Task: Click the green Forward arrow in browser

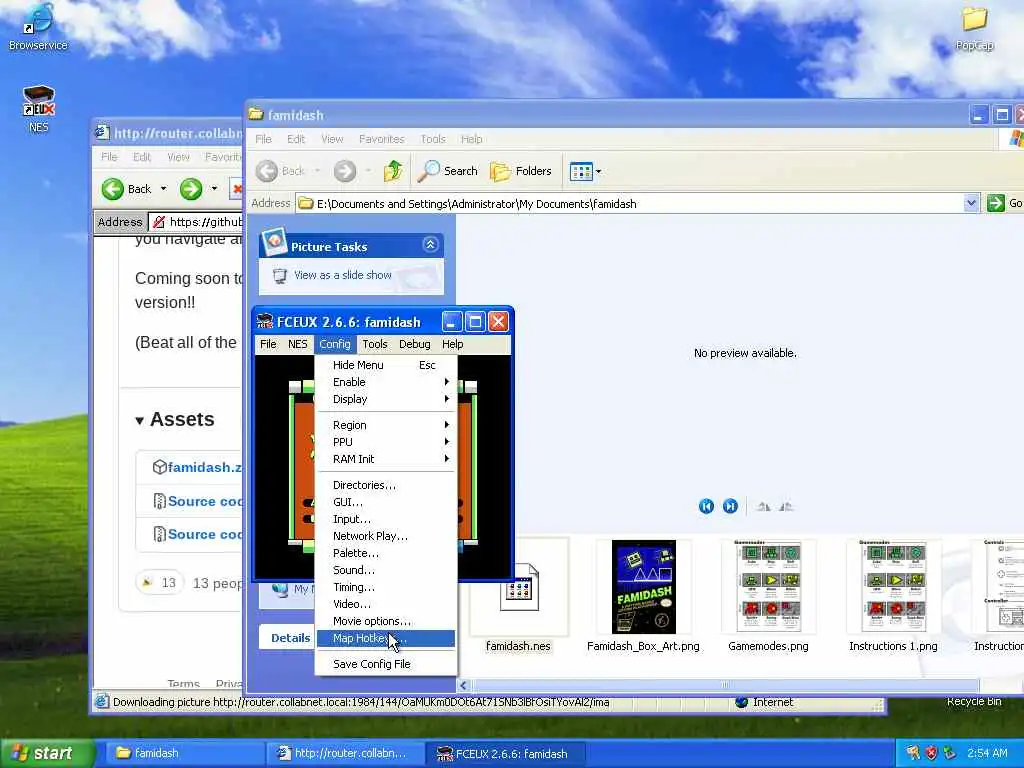Action: click(191, 189)
